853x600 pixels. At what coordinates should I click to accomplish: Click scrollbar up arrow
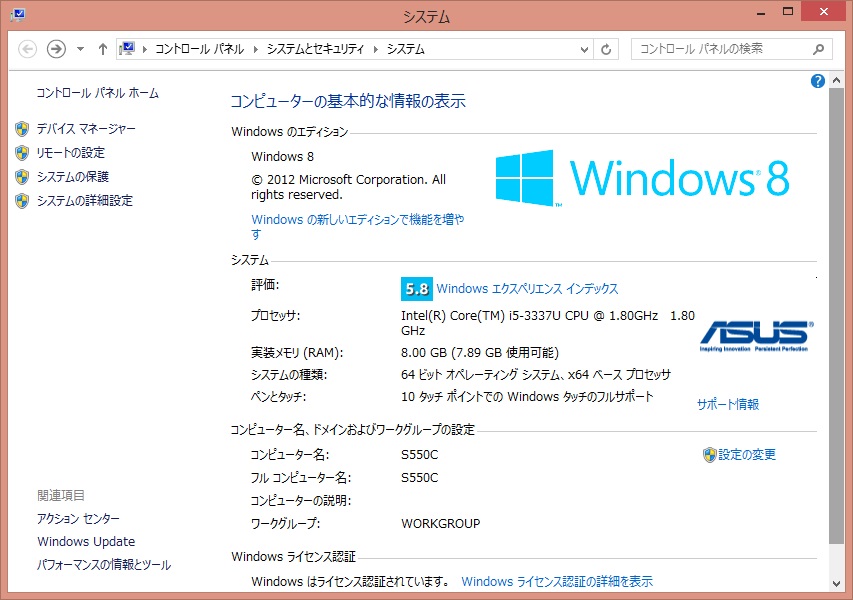pos(836,81)
